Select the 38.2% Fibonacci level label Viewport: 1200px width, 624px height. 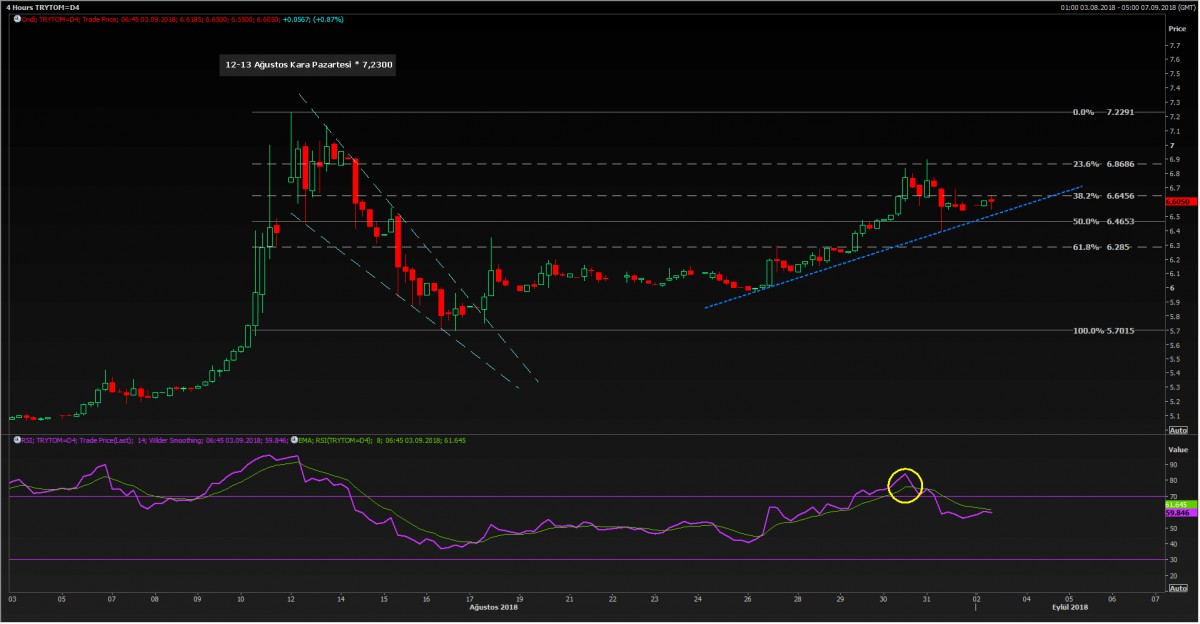click(x=1086, y=196)
